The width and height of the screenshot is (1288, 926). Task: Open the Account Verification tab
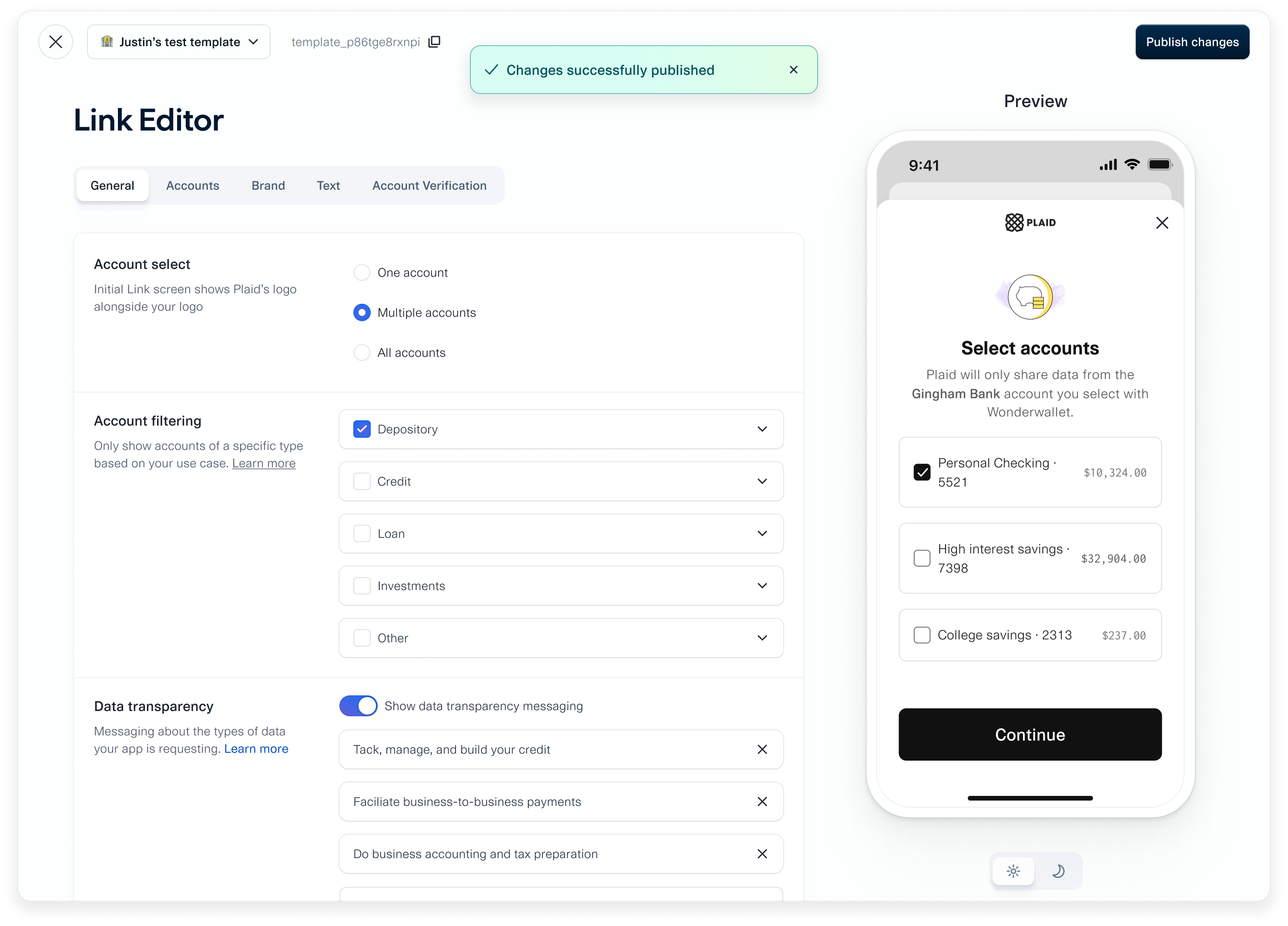429,185
